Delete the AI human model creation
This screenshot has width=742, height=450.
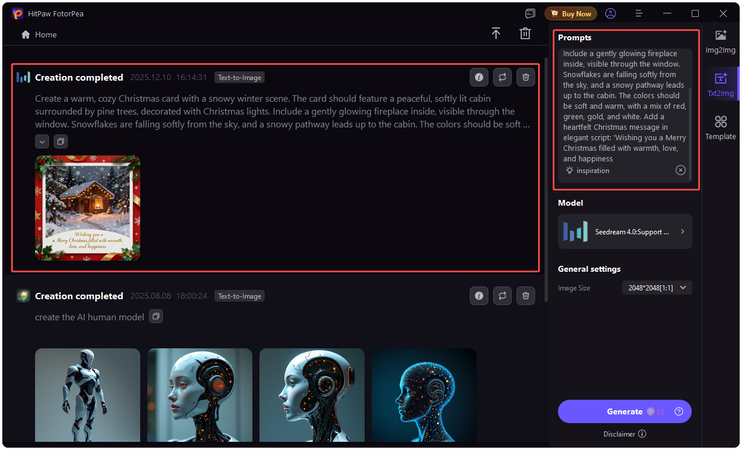pyautogui.click(x=525, y=296)
